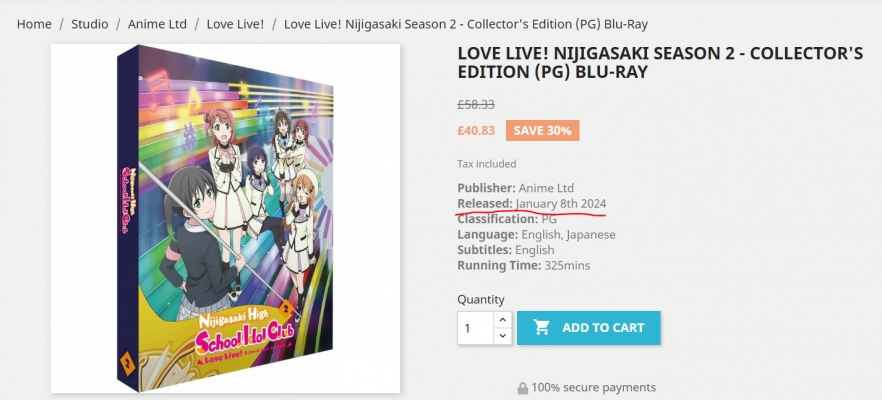Open the Love Live! breadcrumb category
Viewport: 882px width, 400px height.
(235, 23)
